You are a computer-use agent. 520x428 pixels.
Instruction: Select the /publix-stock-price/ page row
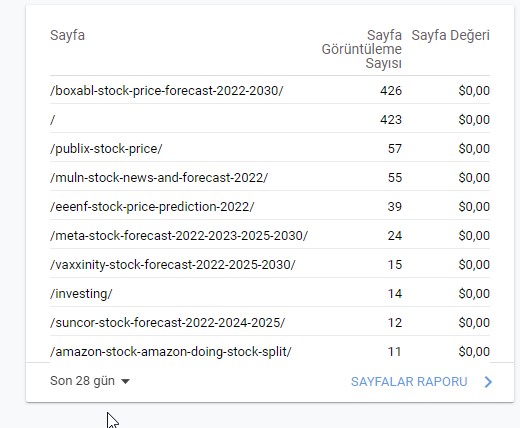coord(270,148)
